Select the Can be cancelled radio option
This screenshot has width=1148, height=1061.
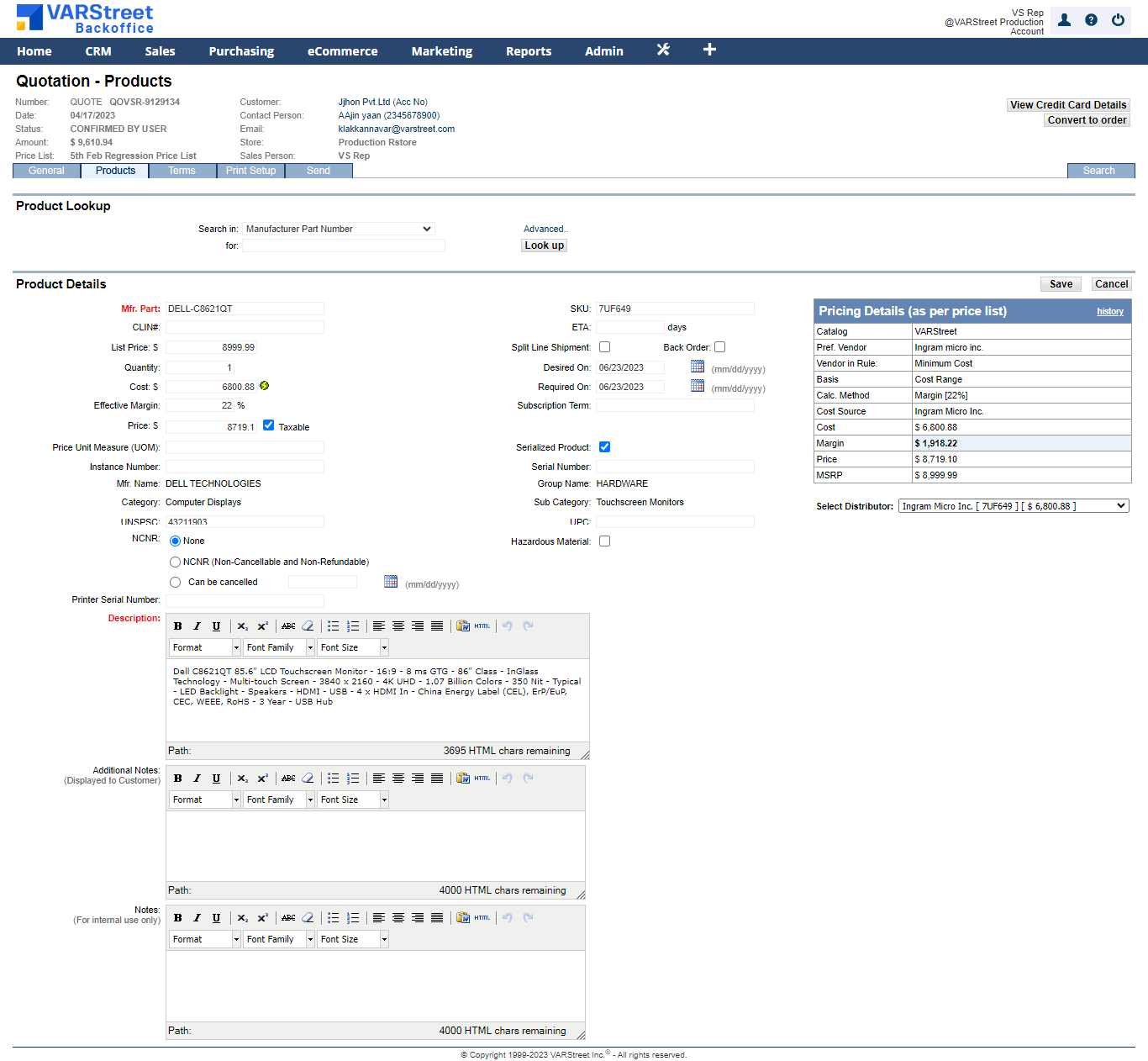[x=175, y=583]
